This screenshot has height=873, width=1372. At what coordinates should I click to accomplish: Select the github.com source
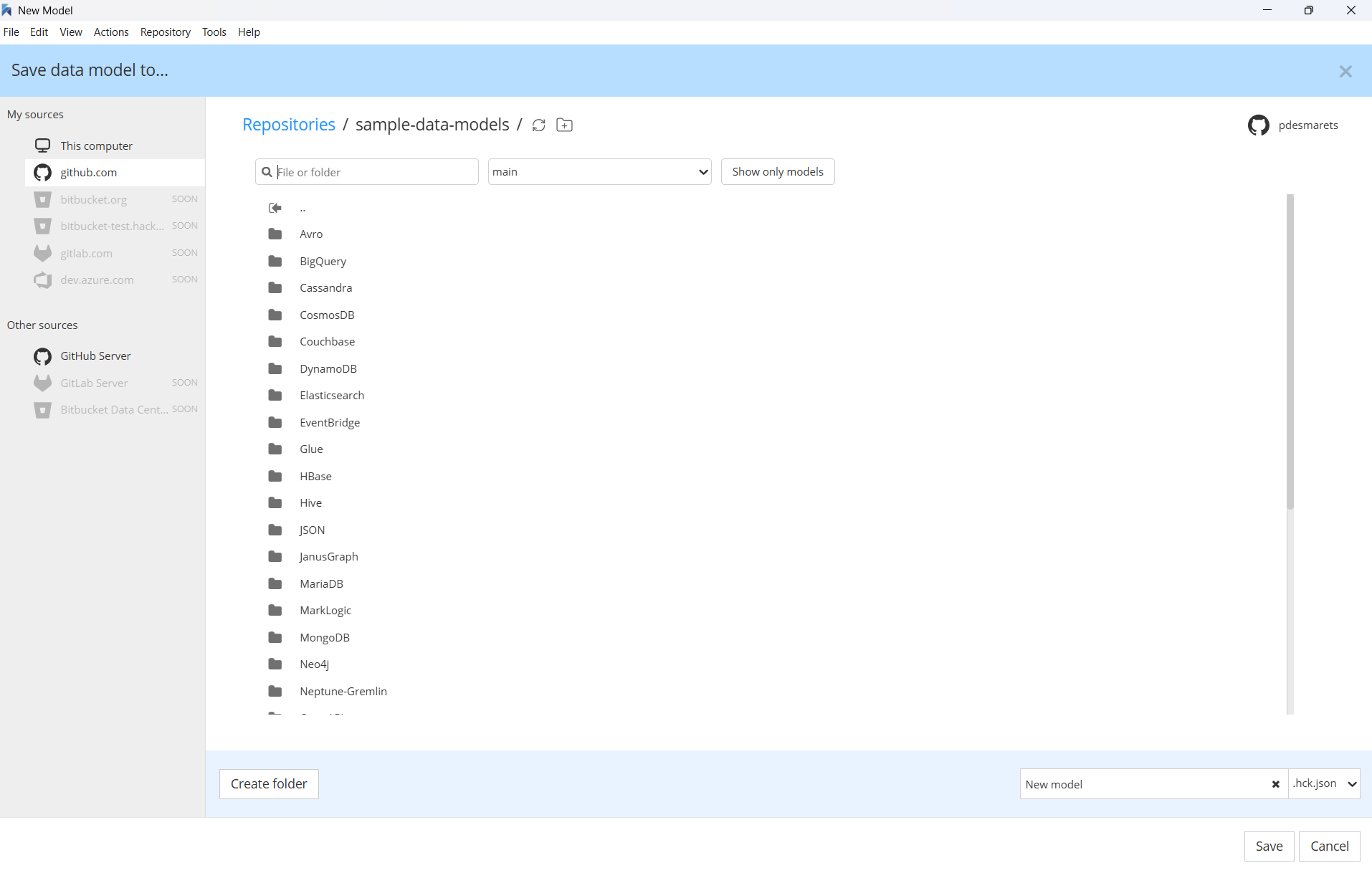(x=115, y=173)
